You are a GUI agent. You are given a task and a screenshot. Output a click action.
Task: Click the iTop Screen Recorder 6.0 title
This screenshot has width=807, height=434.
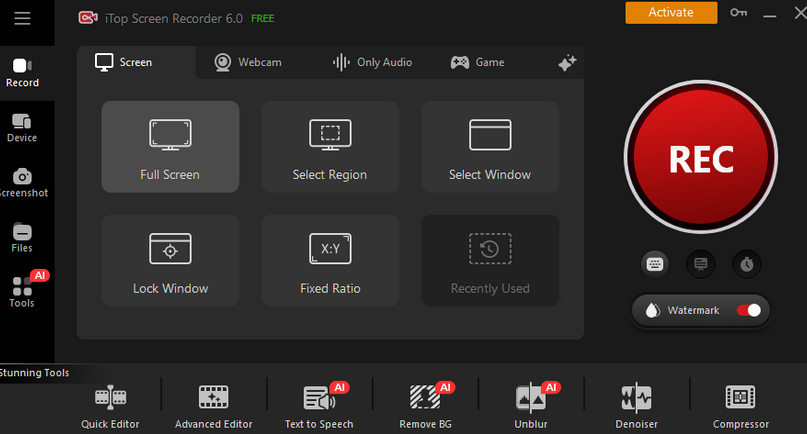(x=174, y=19)
